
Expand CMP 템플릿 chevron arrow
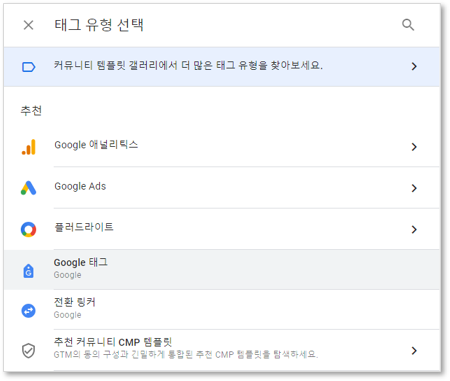pos(414,351)
